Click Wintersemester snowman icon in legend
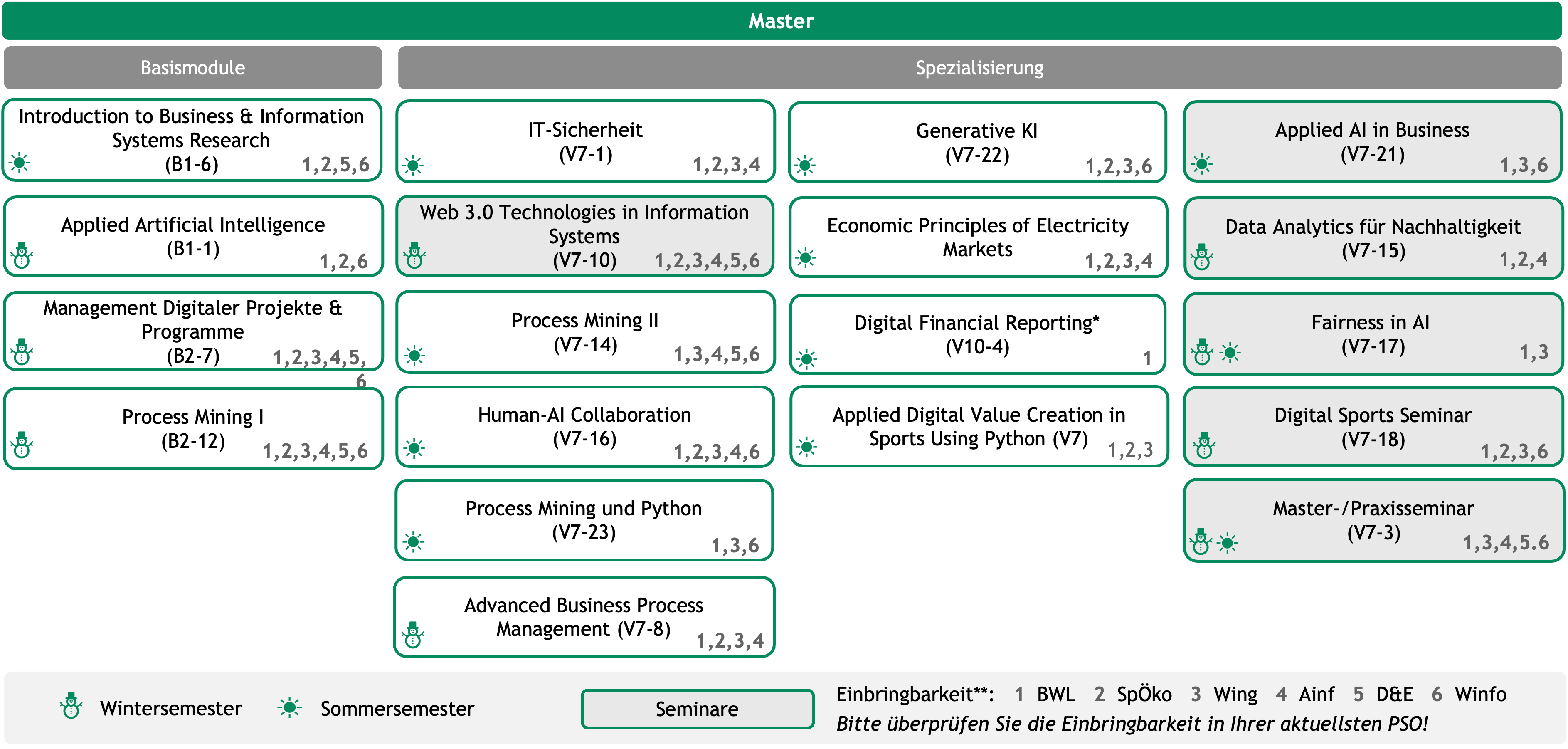1568x749 pixels. pos(71,706)
